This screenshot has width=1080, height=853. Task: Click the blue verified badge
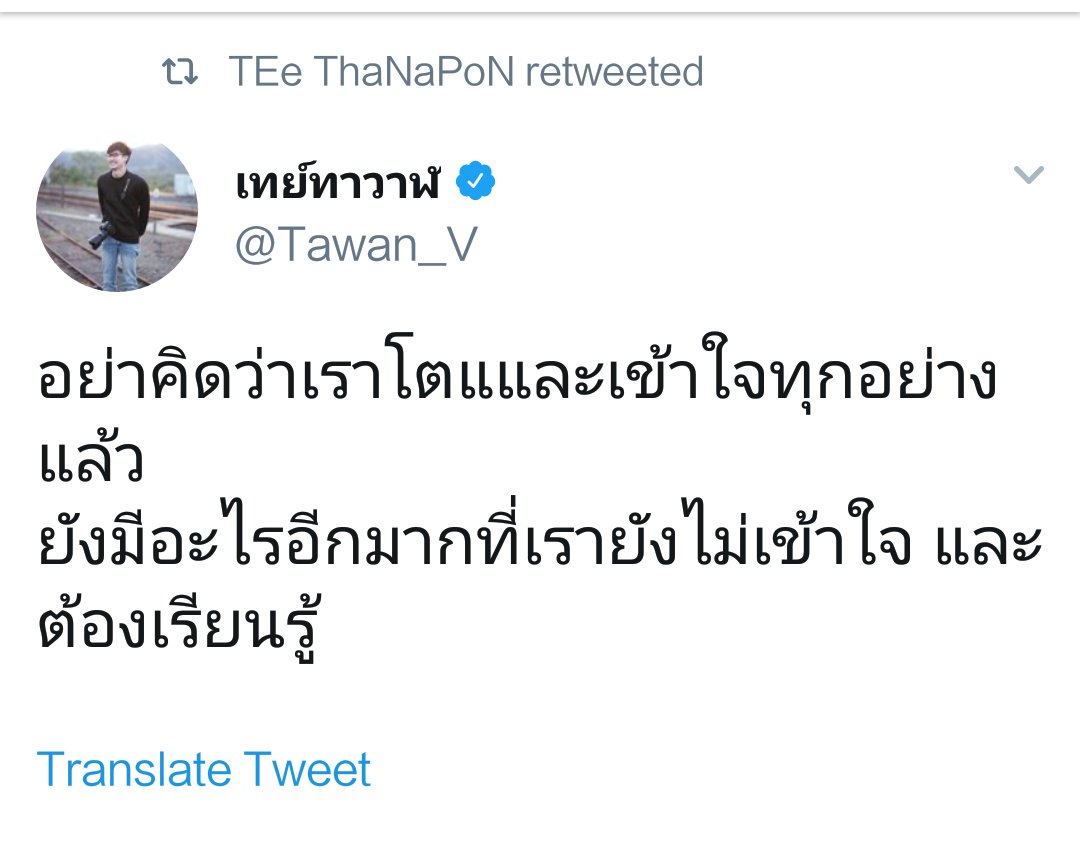click(x=475, y=181)
